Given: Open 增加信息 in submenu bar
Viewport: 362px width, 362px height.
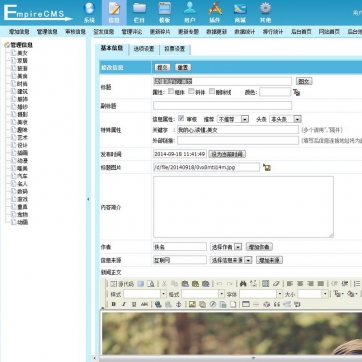Looking at the screenshot, I should click(19, 32).
